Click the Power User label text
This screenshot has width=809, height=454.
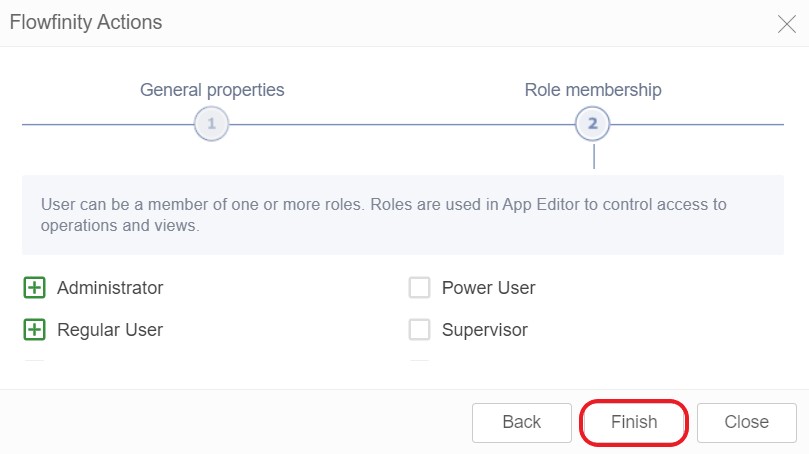488,288
